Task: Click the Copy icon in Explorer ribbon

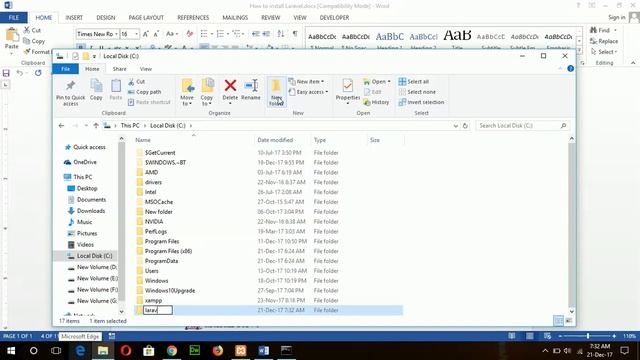Action: tap(96, 86)
